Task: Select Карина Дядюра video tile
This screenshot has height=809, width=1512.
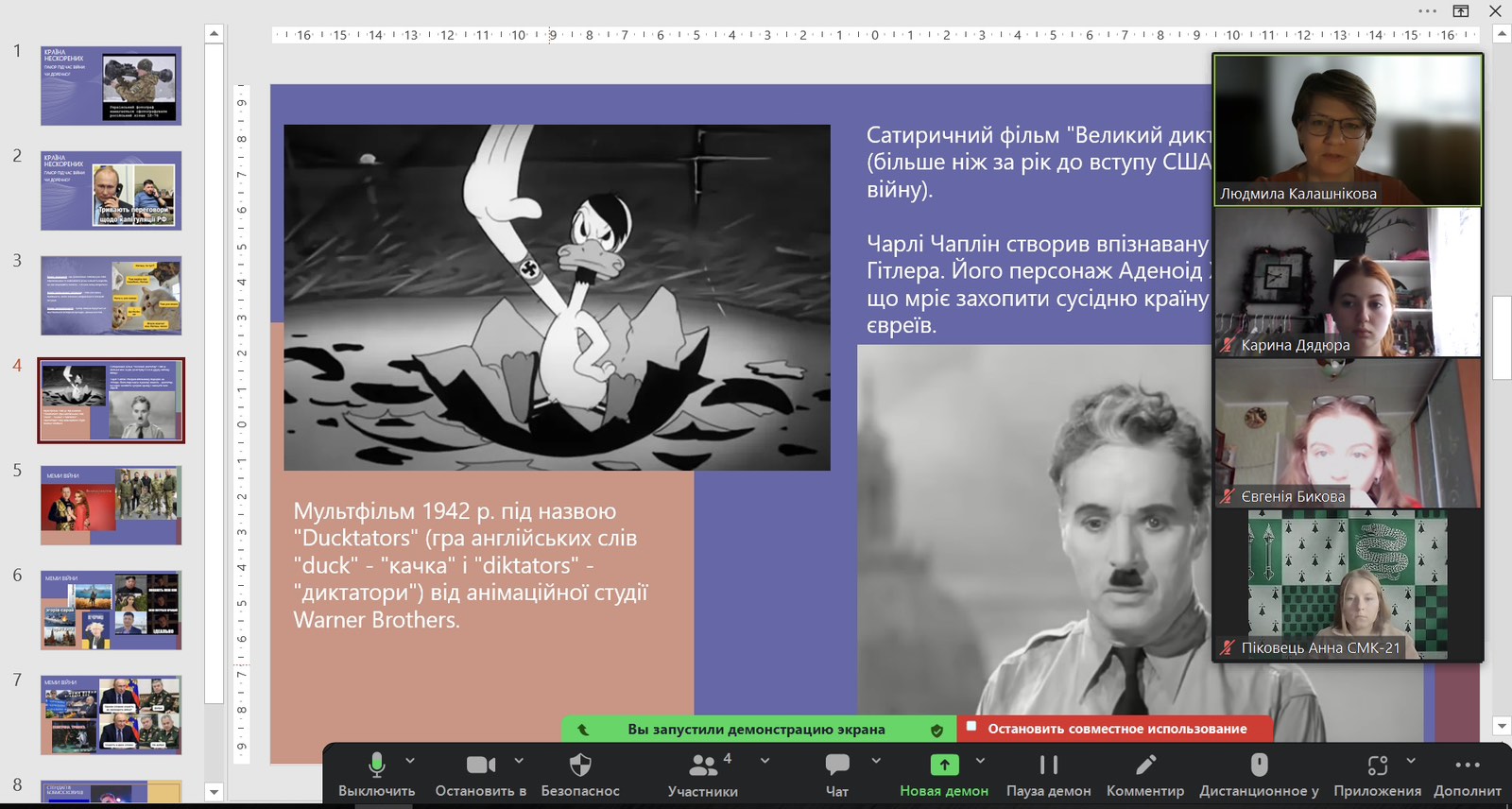Action: point(1348,283)
